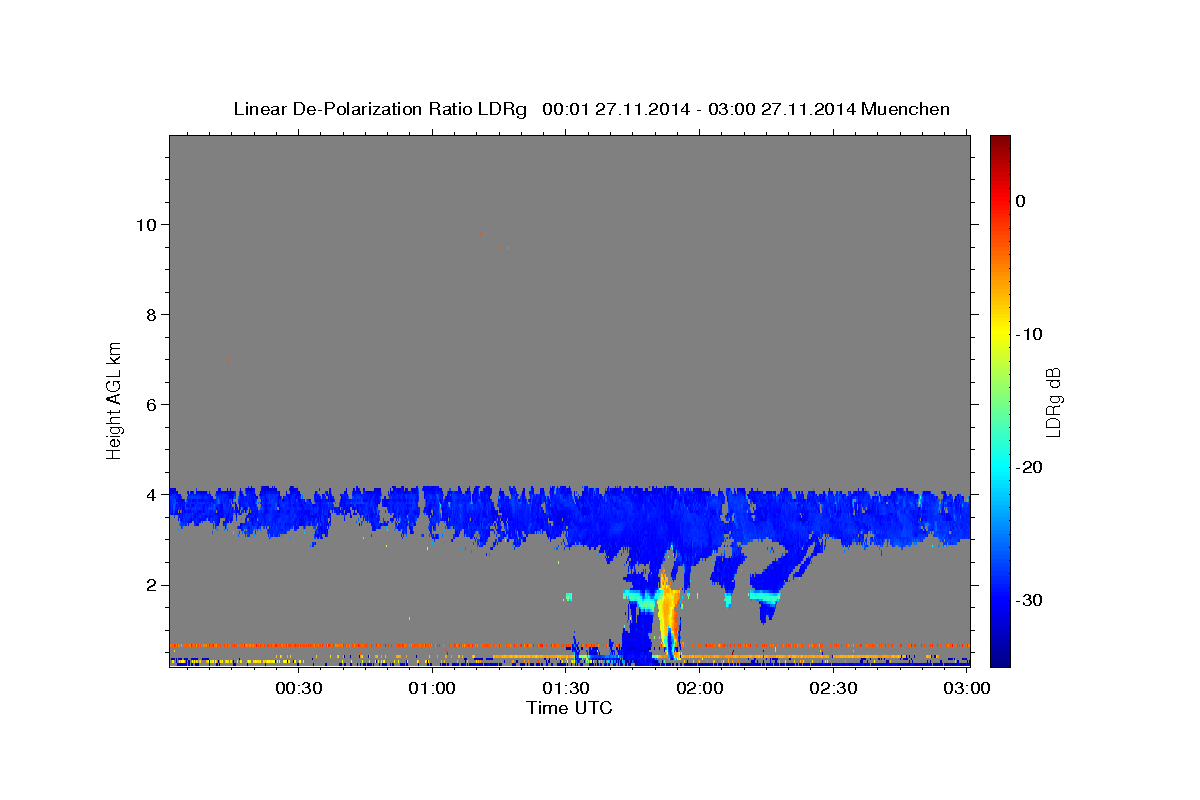Click the height tick label 2
The width and height of the screenshot is (1200, 800).
click(152, 584)
